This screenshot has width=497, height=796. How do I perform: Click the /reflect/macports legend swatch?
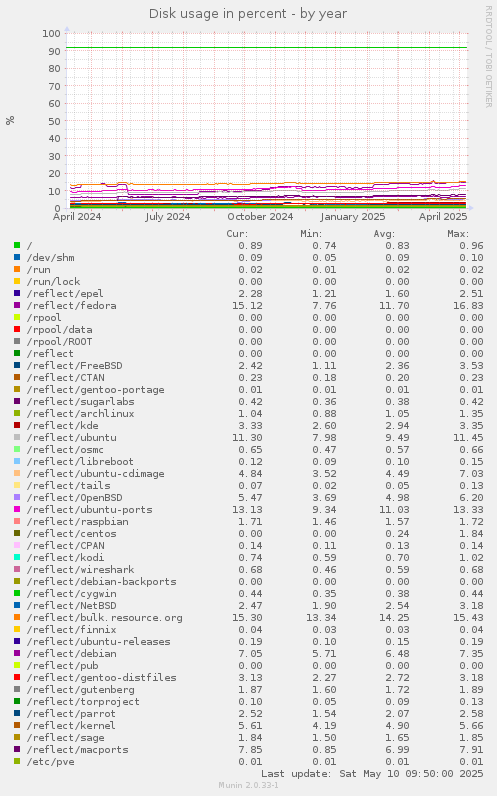pos(17,749)
